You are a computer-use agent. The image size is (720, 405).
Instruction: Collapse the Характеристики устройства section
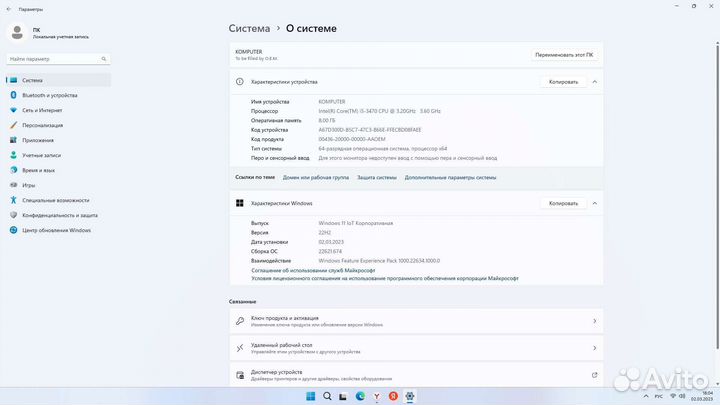[595, 82]
